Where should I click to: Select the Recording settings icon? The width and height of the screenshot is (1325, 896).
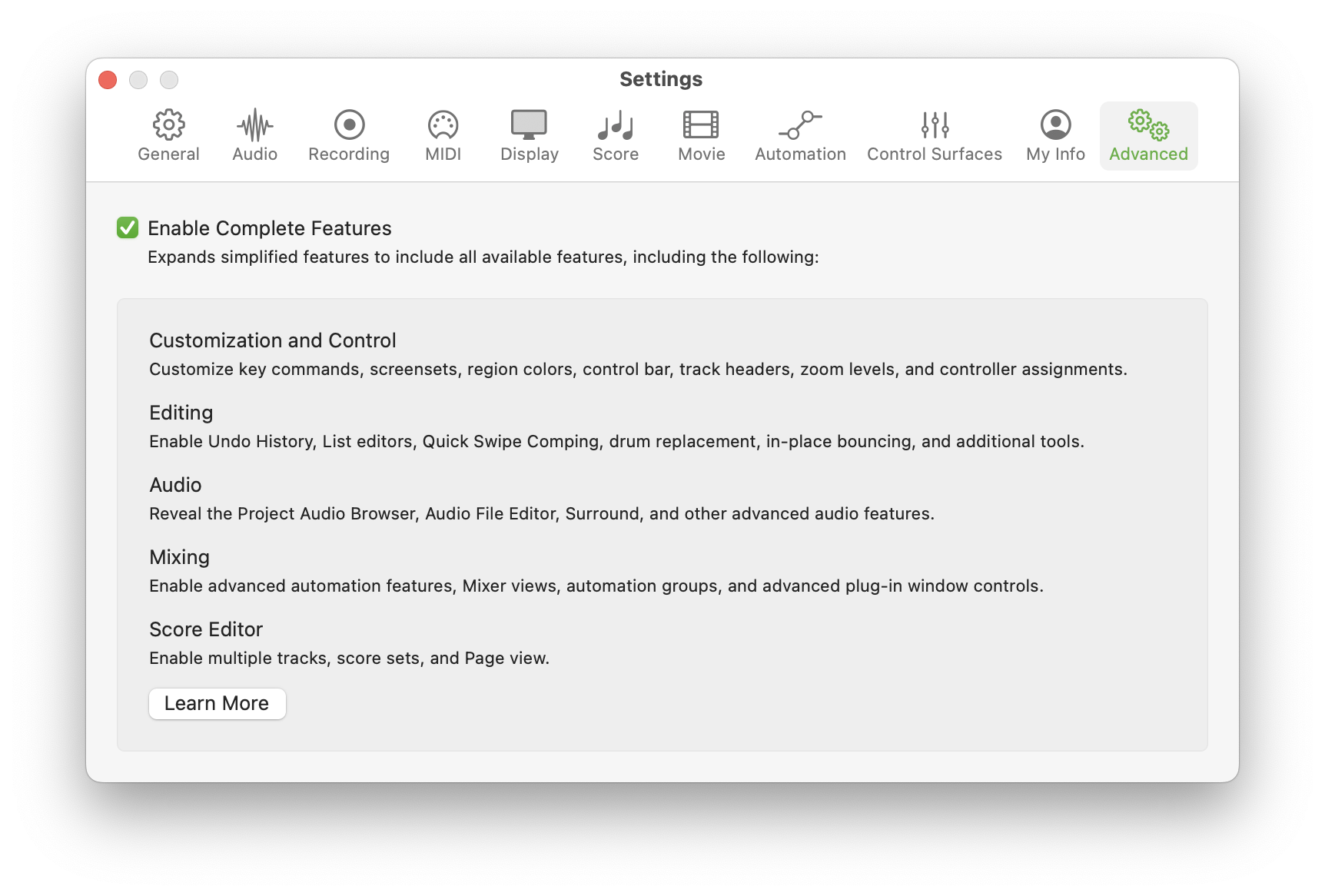[349, 124]
